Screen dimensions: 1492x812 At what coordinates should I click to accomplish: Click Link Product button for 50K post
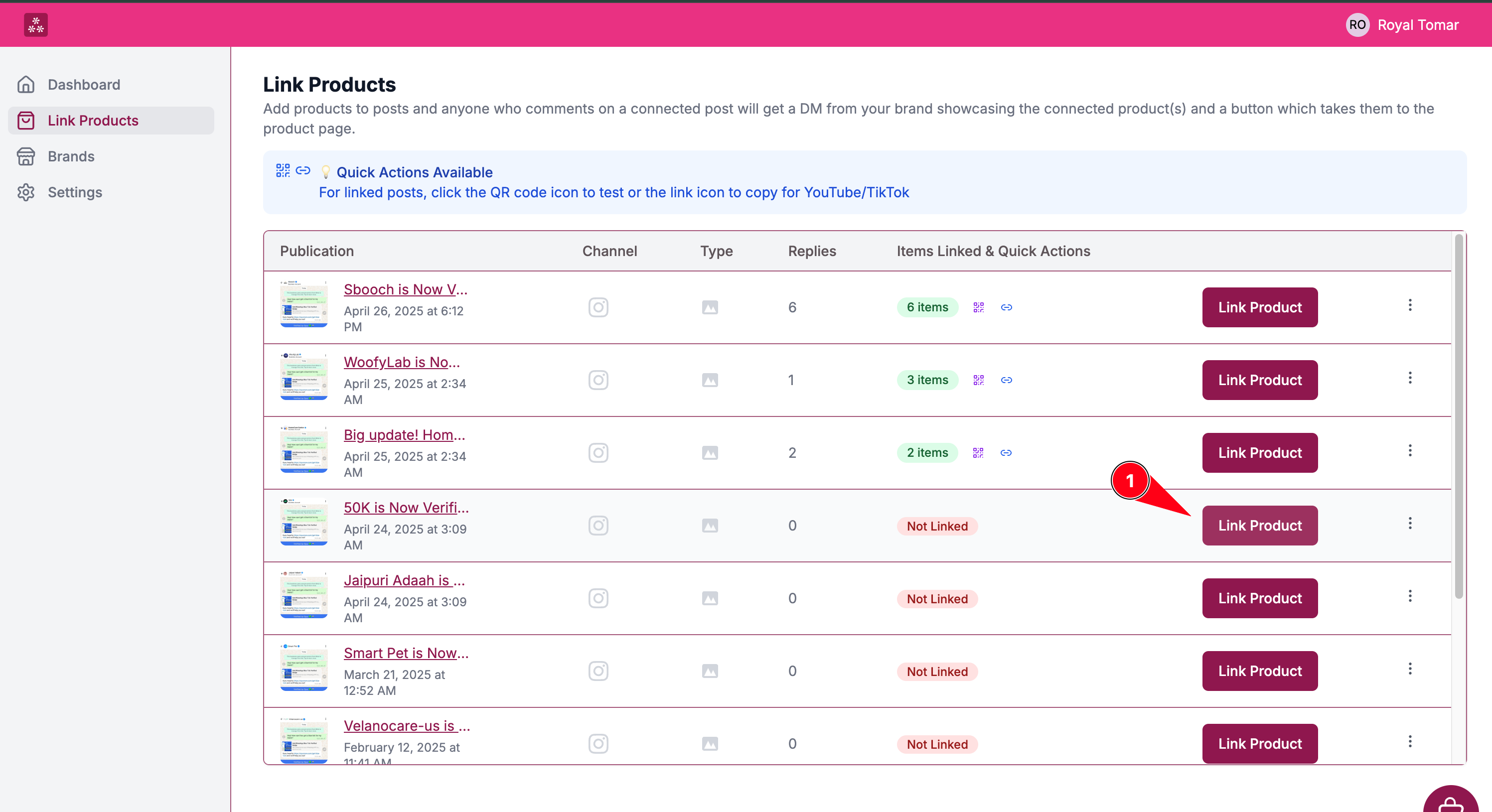point(1259,526)
